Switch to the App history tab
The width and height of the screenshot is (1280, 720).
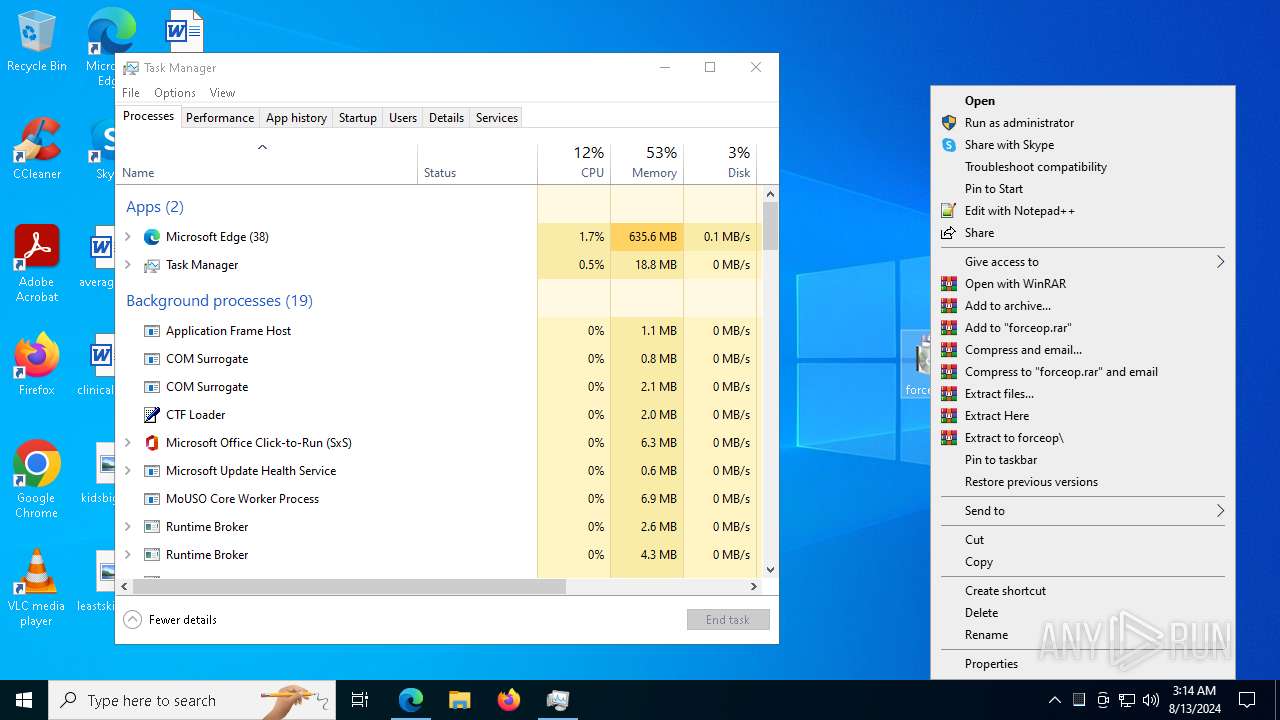(x=296, y=118)
